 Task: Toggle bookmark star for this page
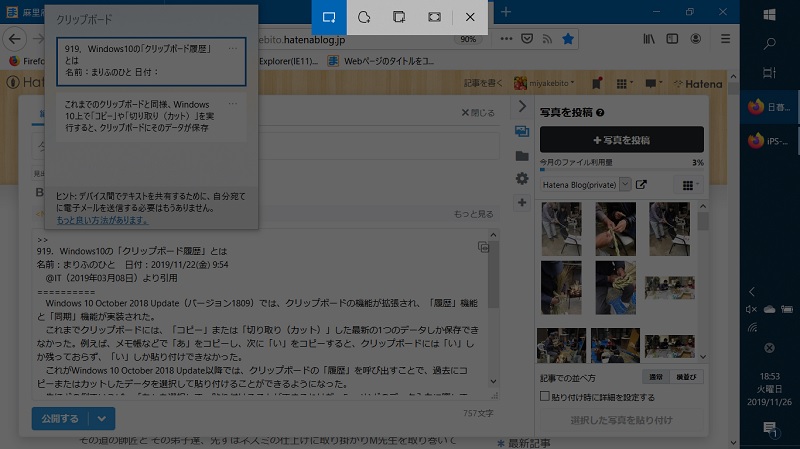568,39
